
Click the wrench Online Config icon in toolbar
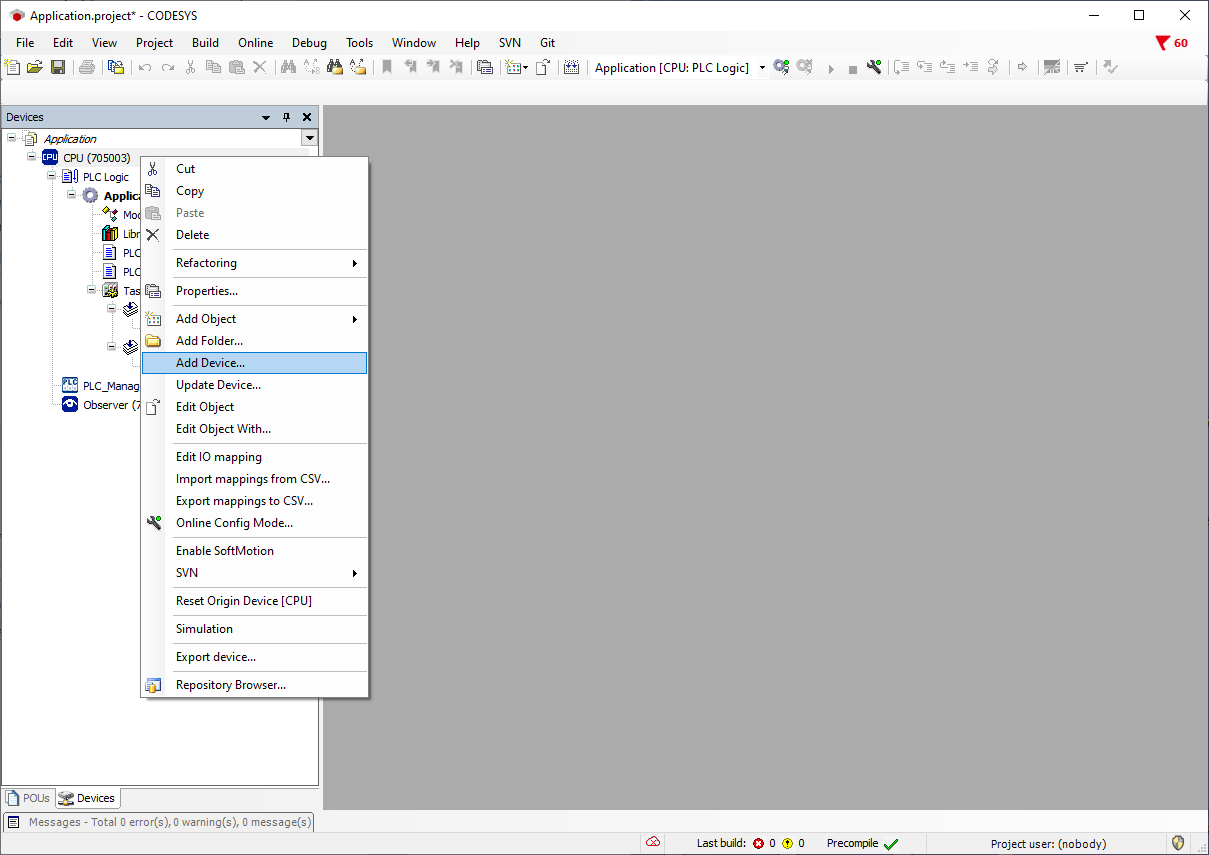coord(874,67)
